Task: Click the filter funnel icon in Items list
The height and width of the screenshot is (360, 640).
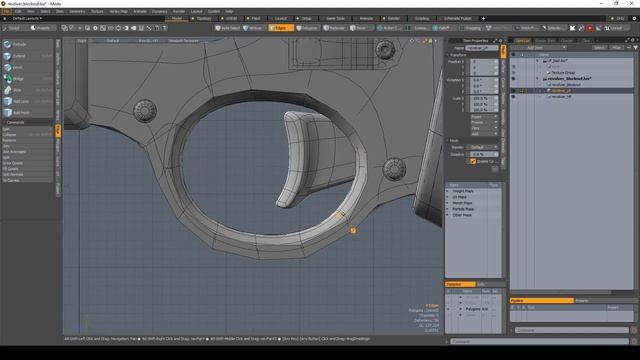Action: (x=636, y=48)
